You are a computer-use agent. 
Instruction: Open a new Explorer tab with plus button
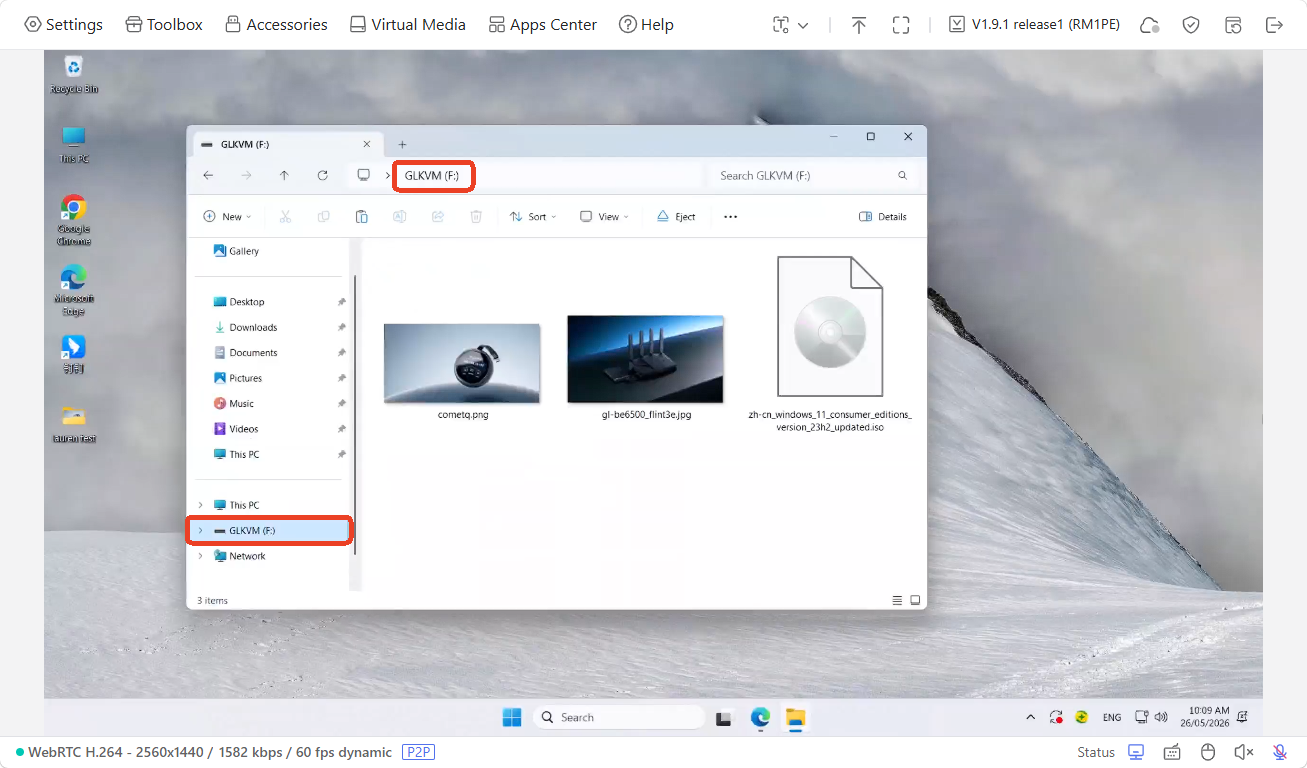tap(402, 145)
